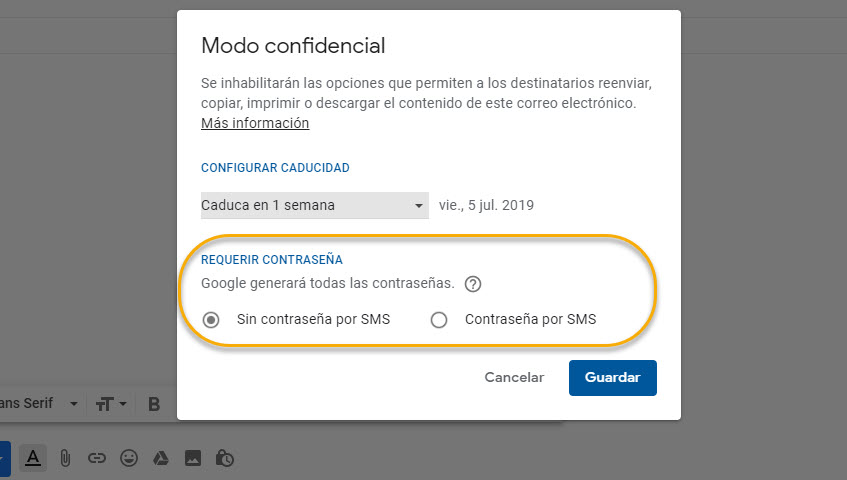
Task: Open the emoji picker icon
Action: click(128, 458)
